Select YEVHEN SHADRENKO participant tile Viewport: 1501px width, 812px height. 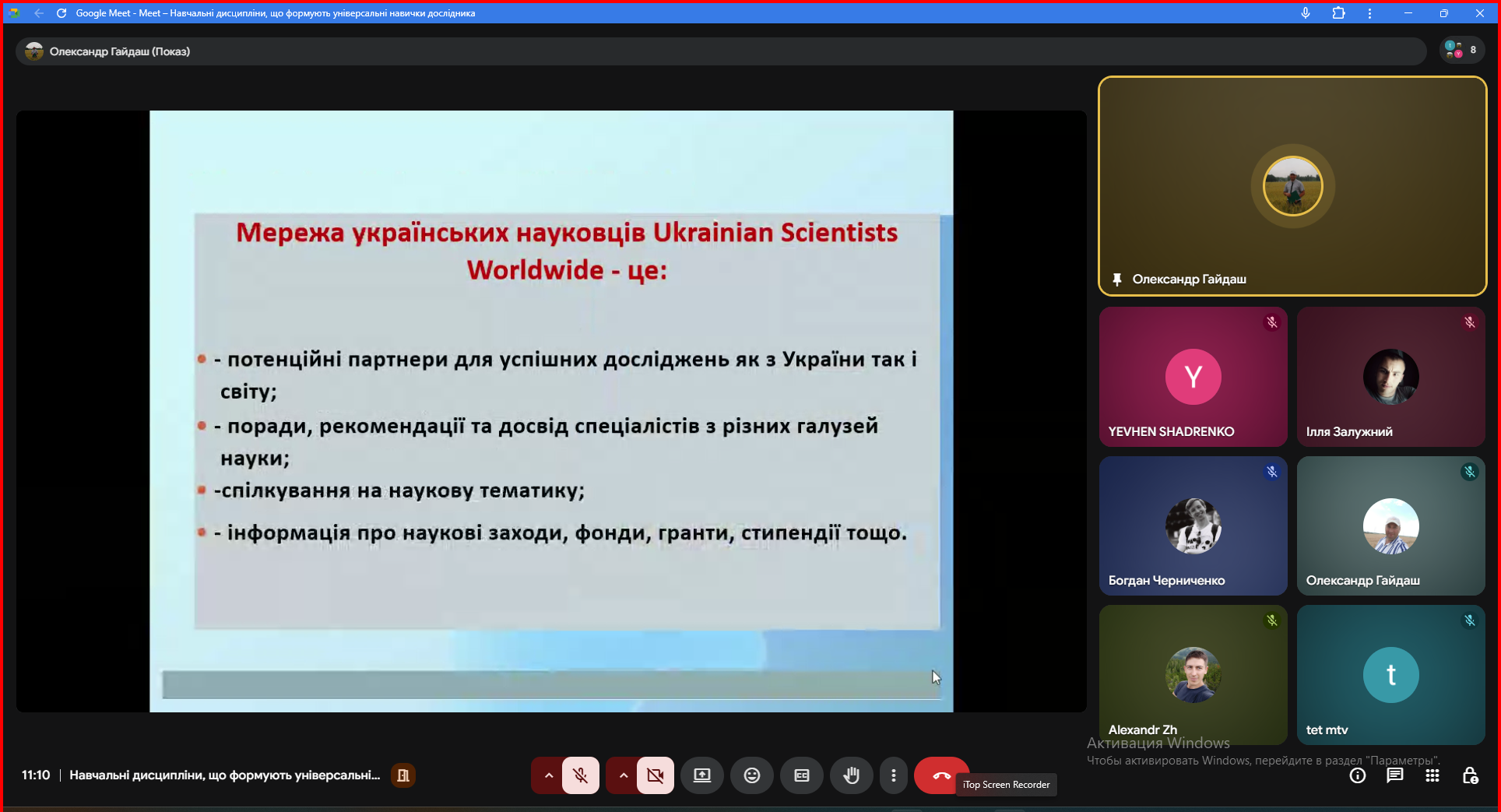(x=1193, y=377)
